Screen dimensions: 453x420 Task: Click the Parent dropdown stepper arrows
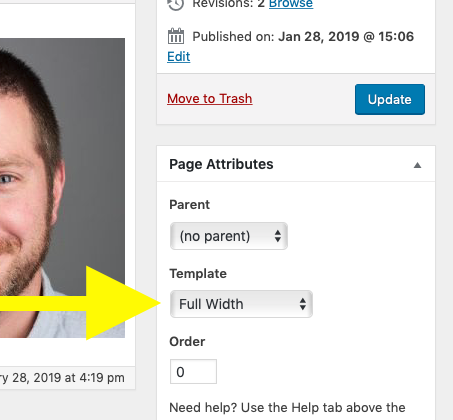278,236
